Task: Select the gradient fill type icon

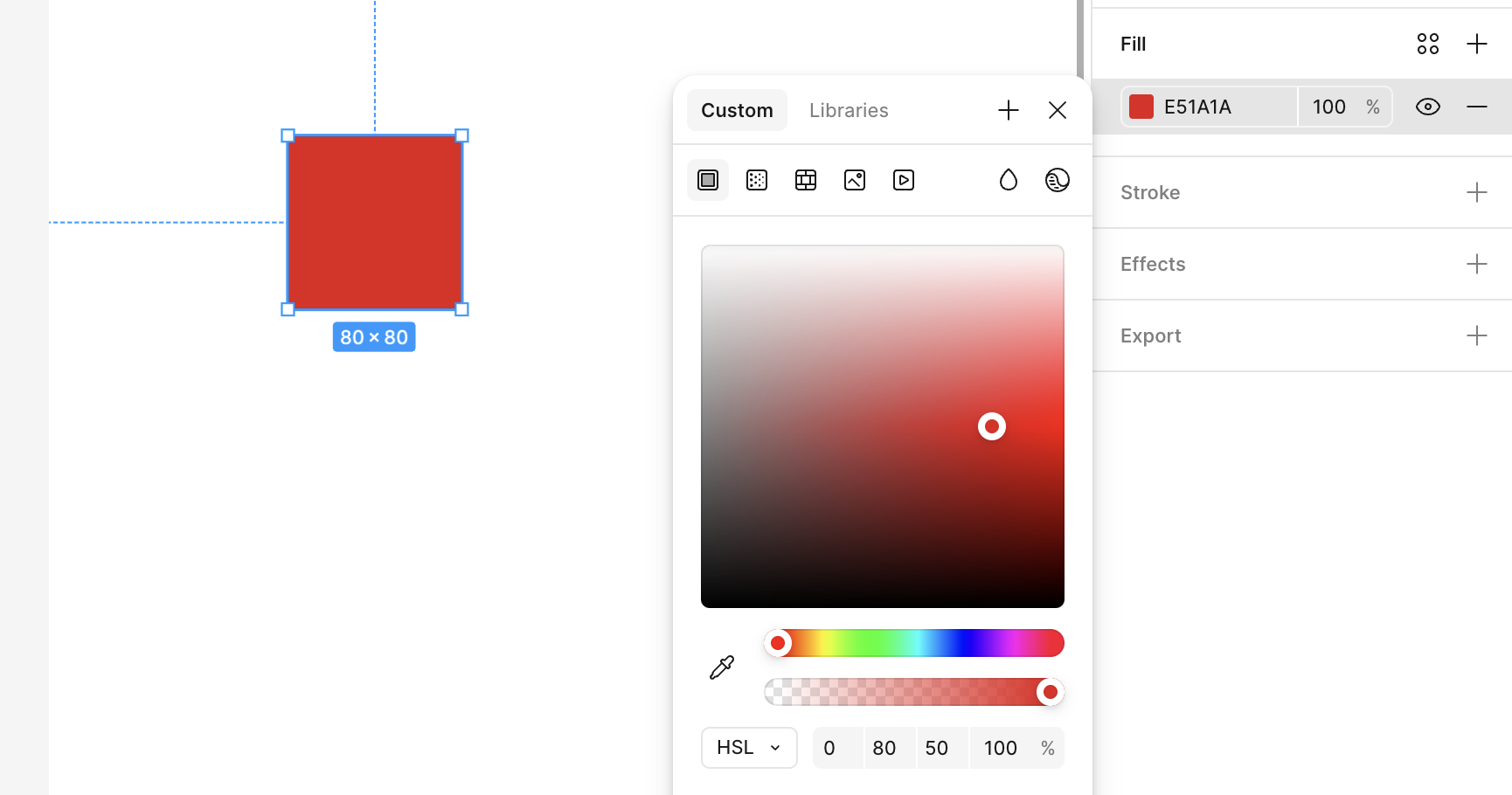Action: click(757, 180)
